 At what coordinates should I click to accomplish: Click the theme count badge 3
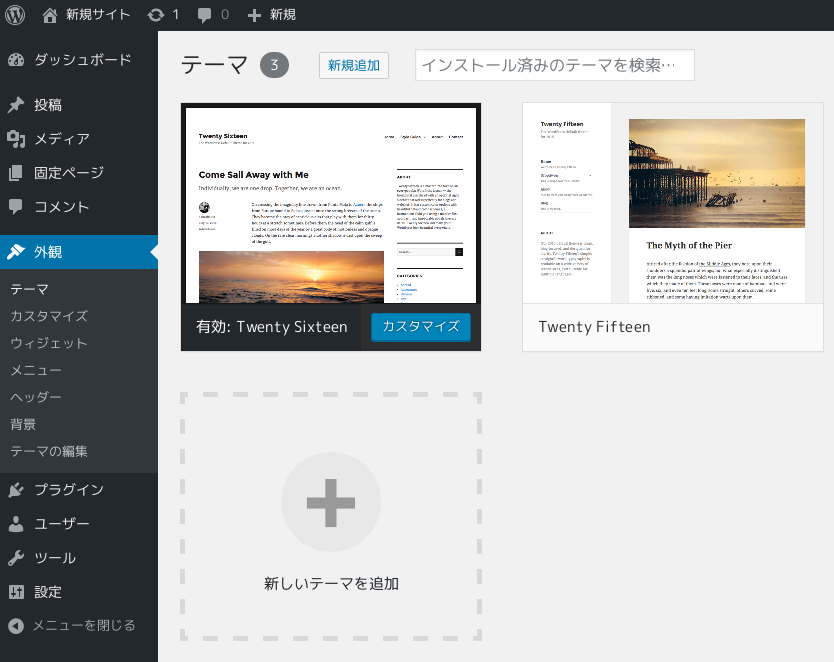pos(274,65)
